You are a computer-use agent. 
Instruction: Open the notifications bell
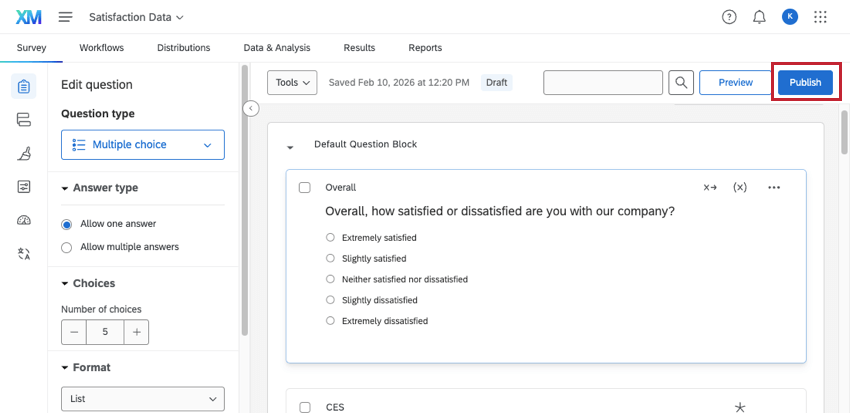coord(759,17)
